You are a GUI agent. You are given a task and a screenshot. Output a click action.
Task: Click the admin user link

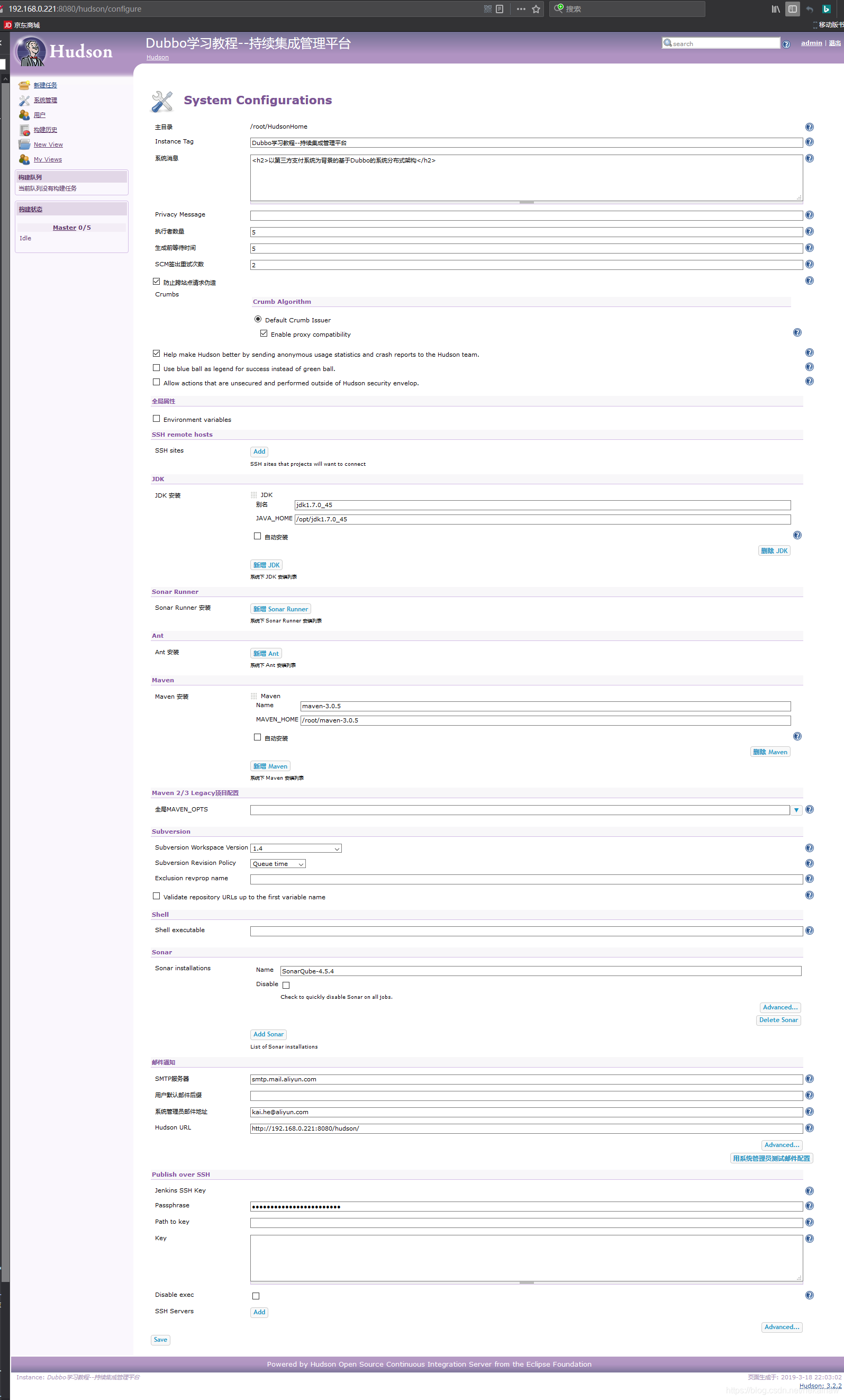point(811,43)
